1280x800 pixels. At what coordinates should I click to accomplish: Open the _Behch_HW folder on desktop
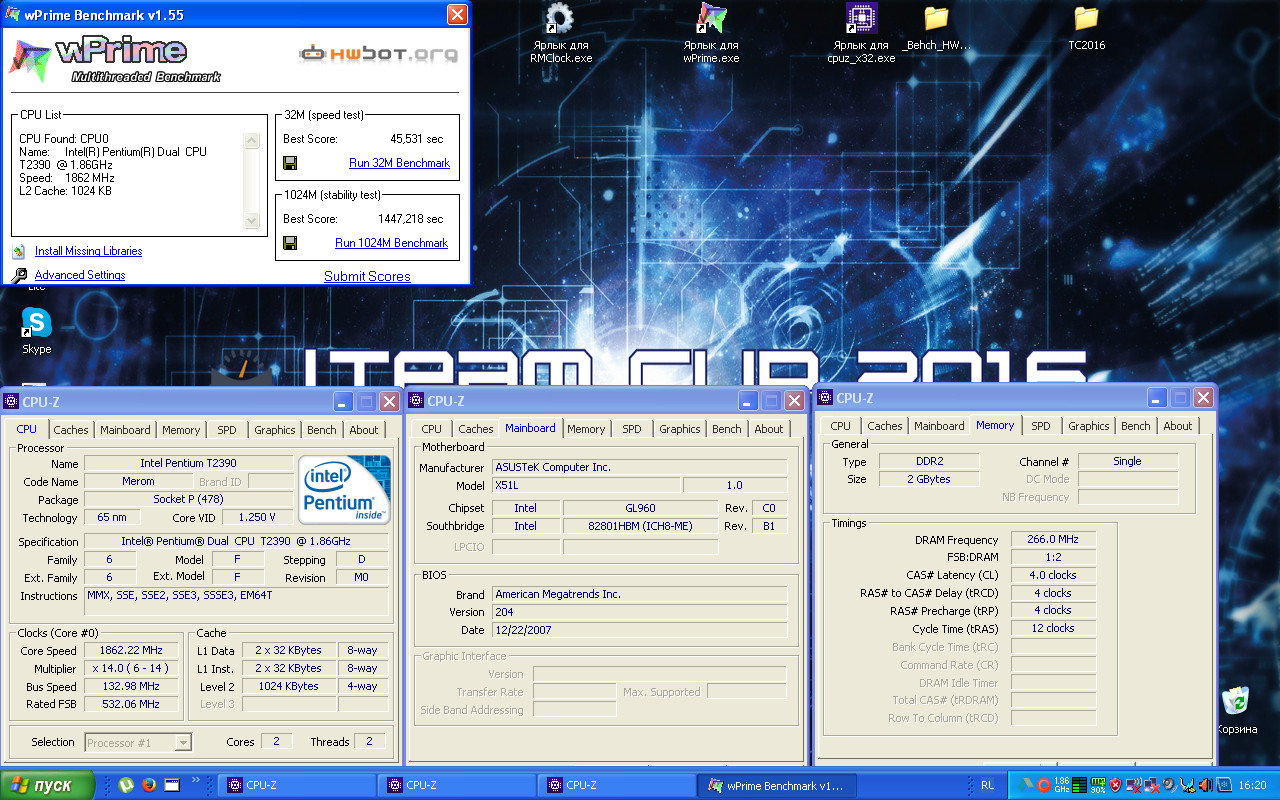pos(936,28)
